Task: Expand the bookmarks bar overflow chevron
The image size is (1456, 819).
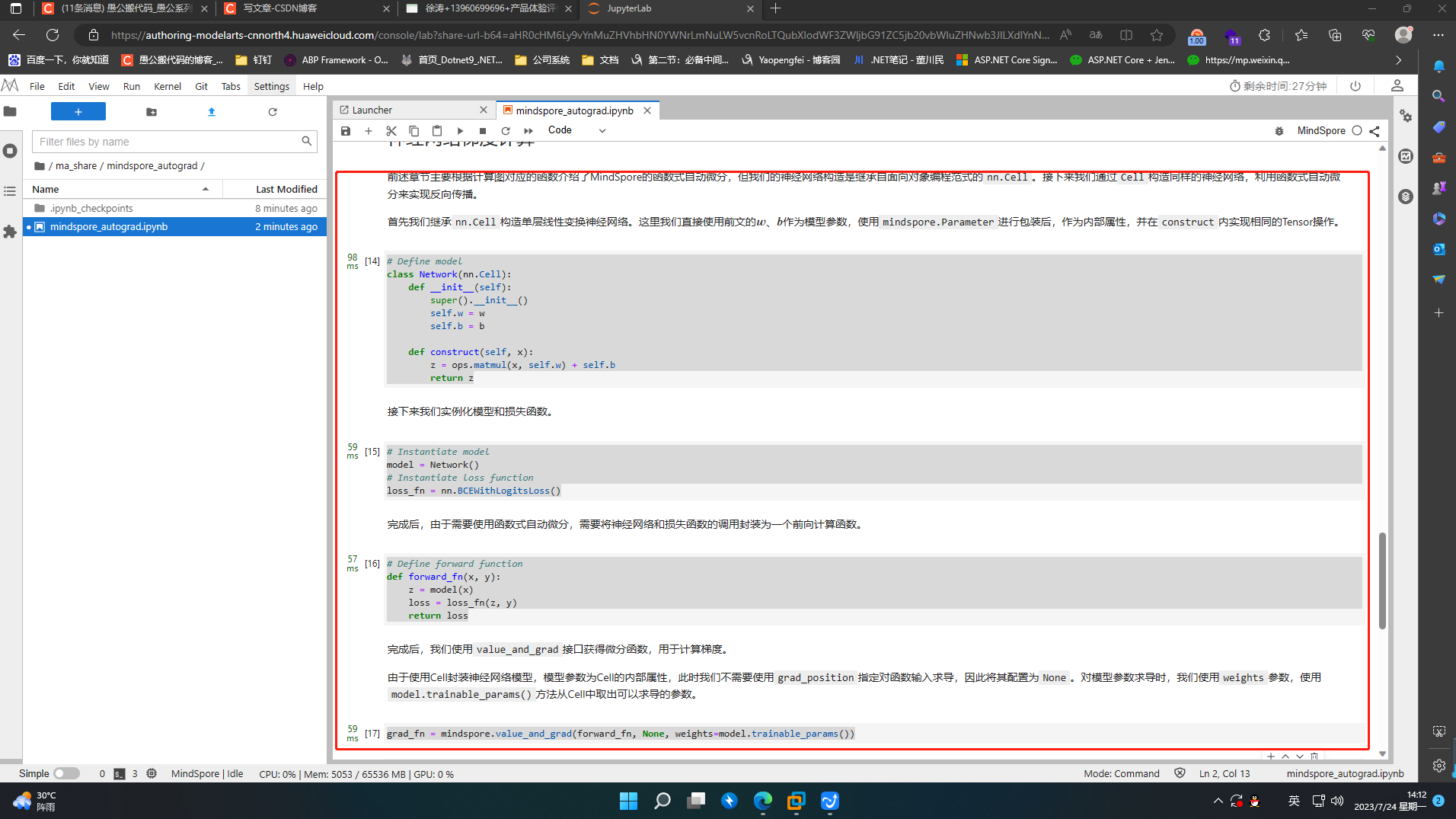Action: (x=1398, y=59)
